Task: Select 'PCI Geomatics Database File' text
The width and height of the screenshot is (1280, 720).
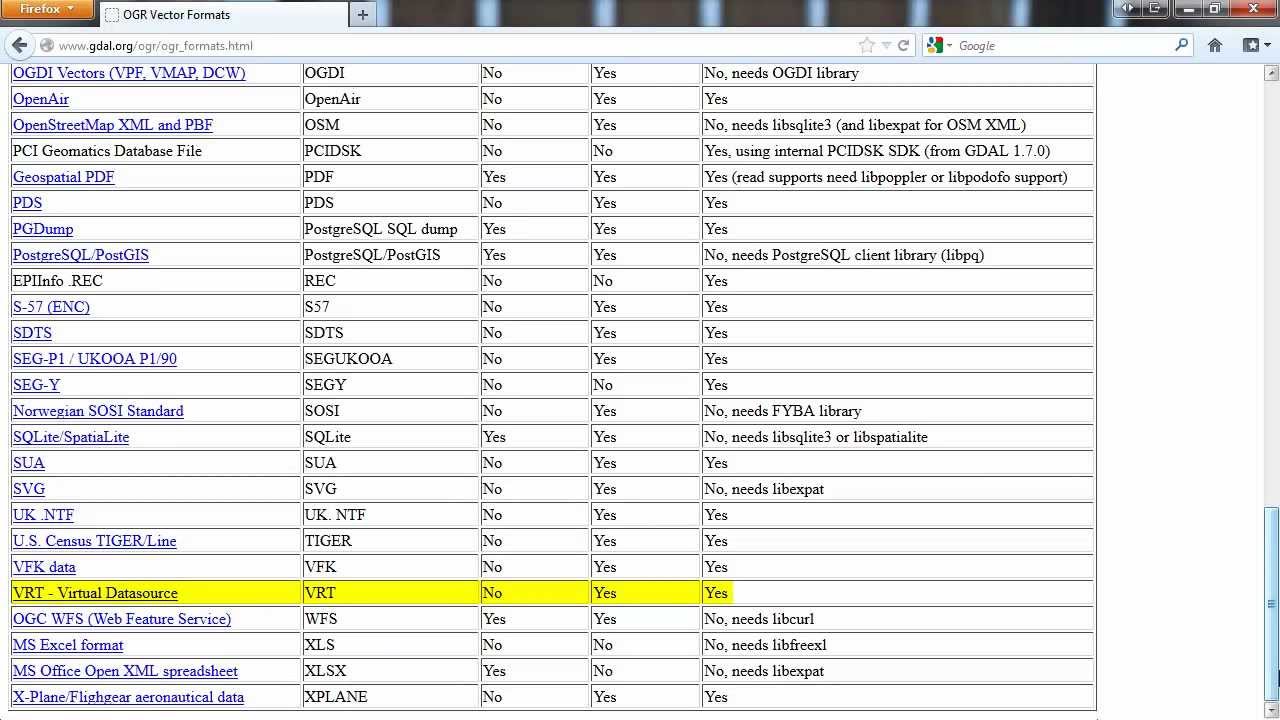Action: [107, 151]
